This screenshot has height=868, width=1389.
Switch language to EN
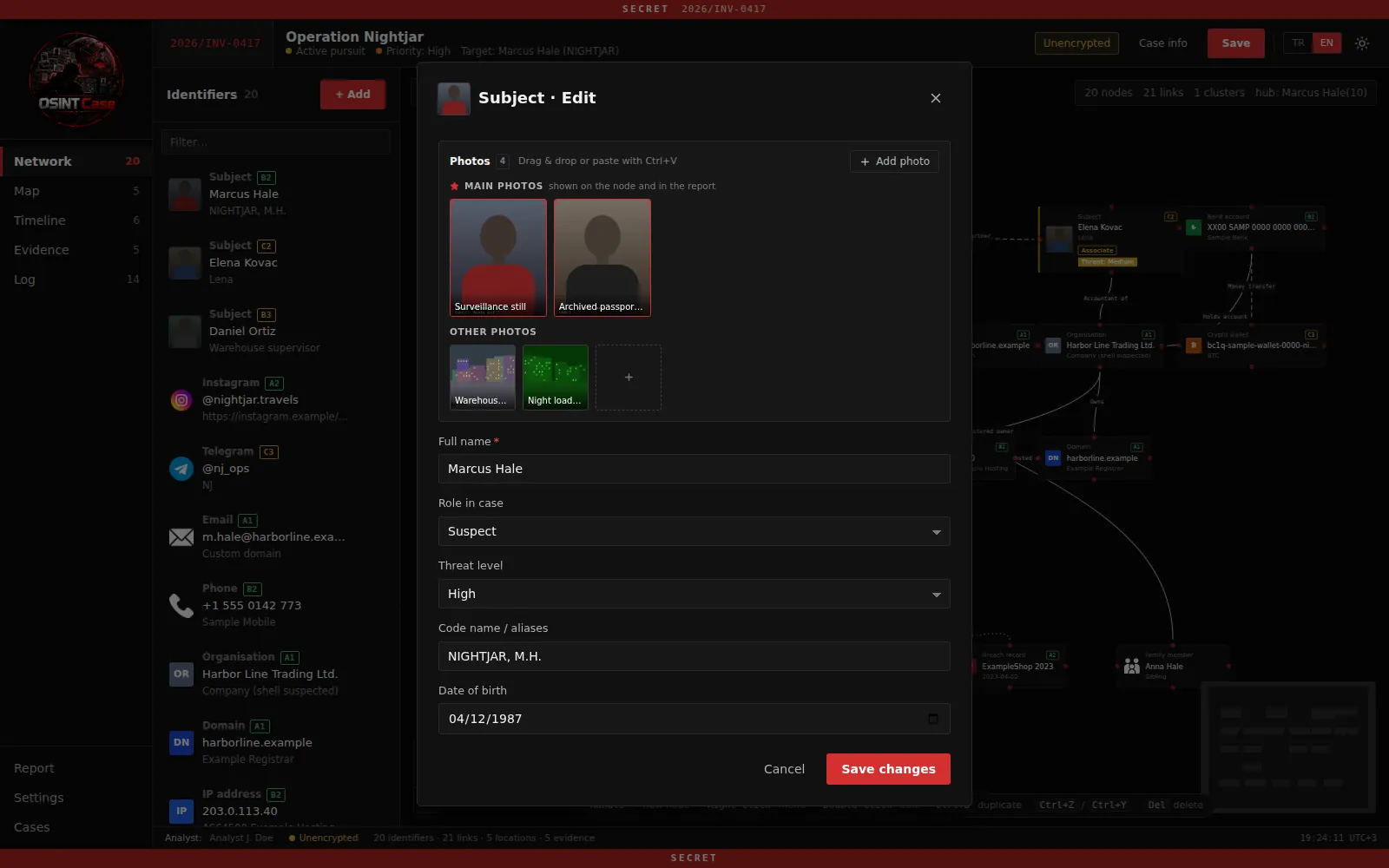(1326, 43)
